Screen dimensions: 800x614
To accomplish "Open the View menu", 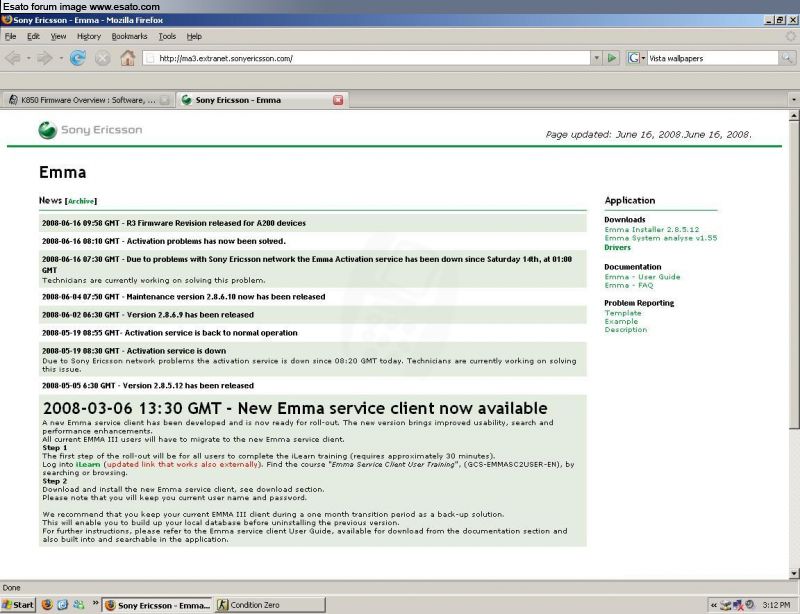I will click(58, 36).
